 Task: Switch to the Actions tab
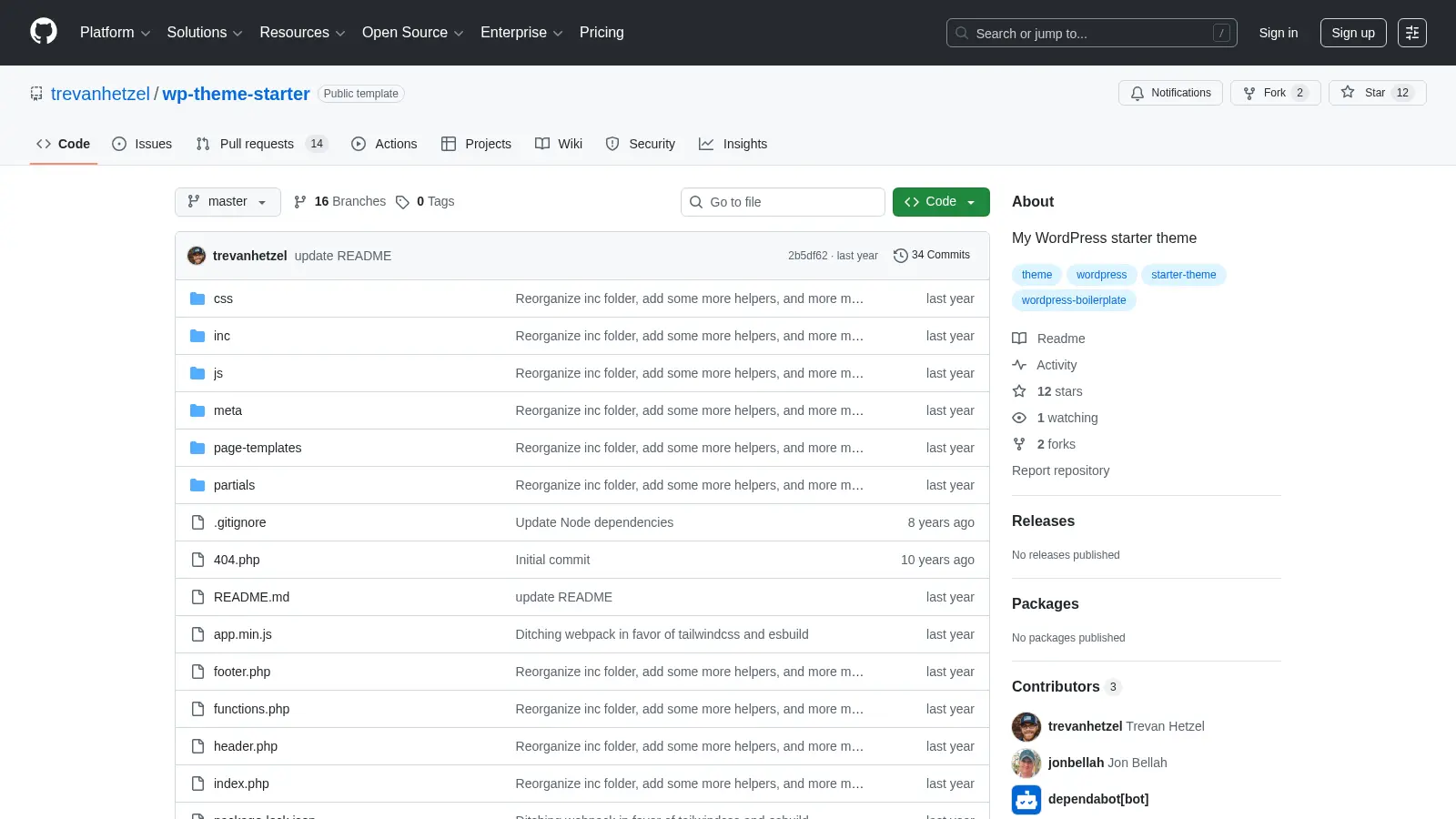point(384,144)
